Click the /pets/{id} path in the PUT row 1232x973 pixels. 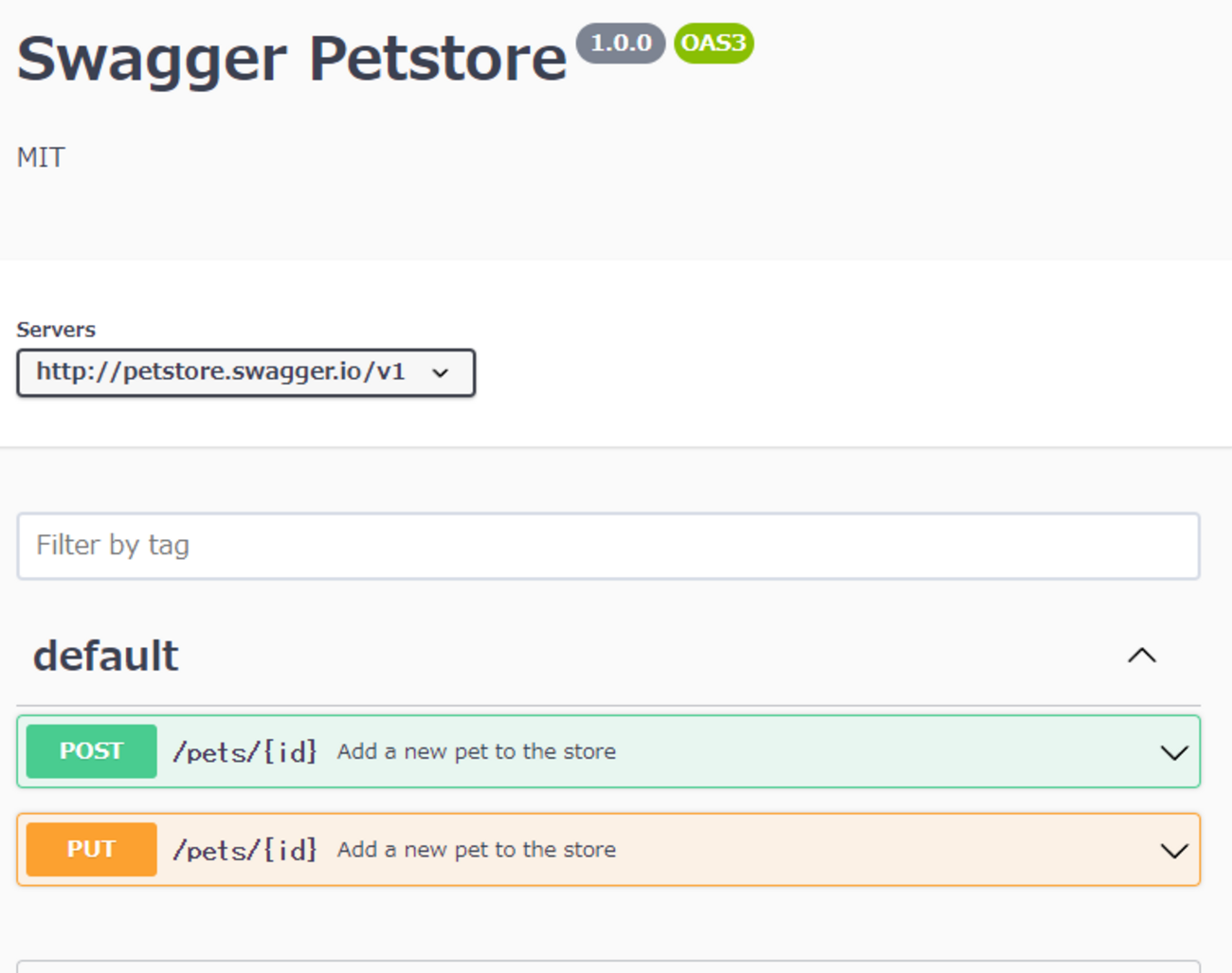click(x=245, y=851)
